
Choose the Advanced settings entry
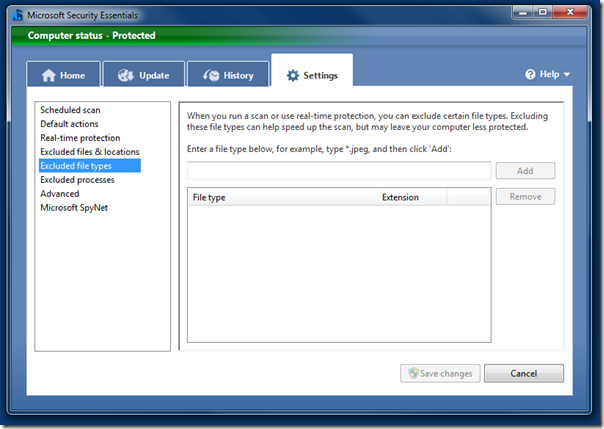pos(60,193)
